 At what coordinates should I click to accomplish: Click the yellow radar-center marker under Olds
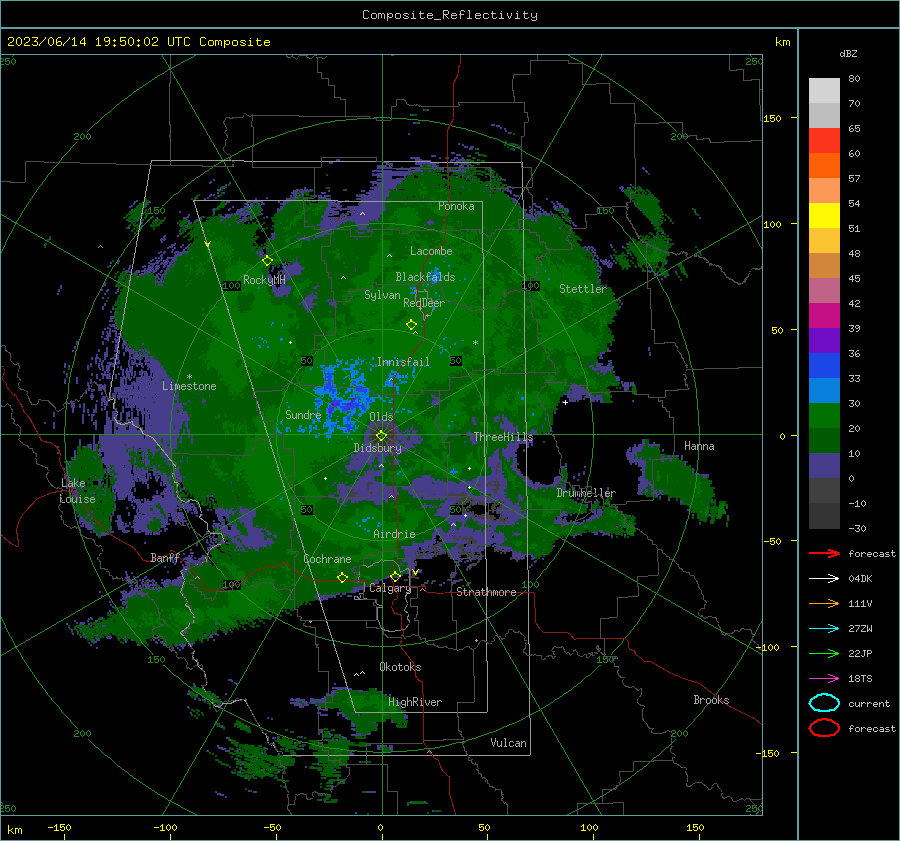point(381,436)
